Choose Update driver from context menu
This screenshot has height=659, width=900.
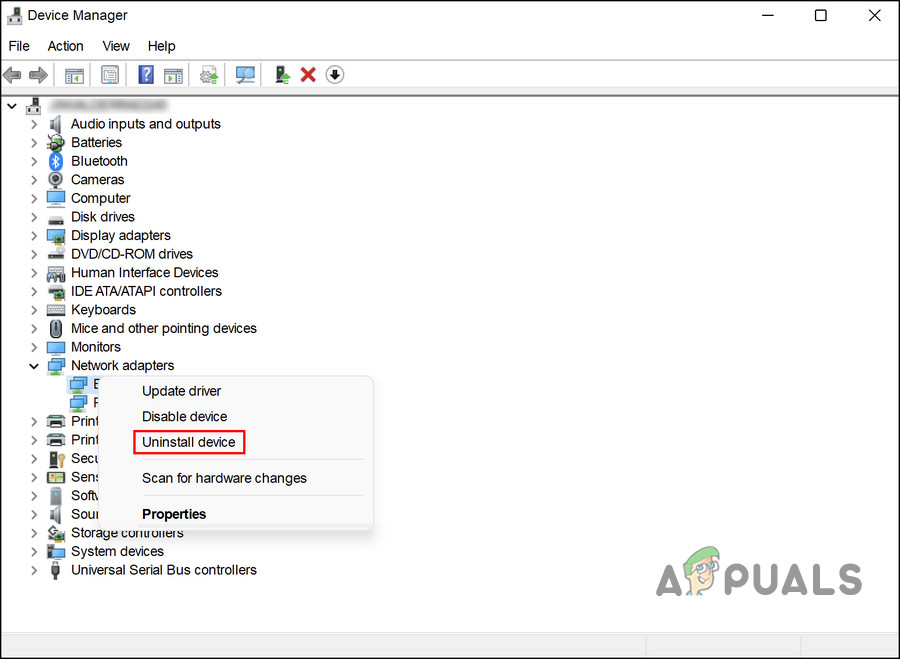pyautogui.click(x=181, y=391)
